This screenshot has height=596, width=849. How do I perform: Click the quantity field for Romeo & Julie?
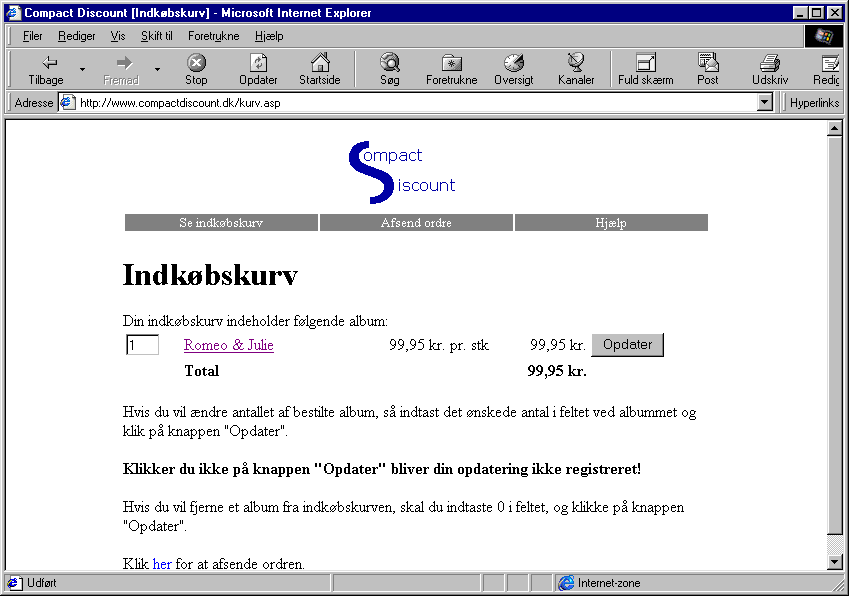142,345
